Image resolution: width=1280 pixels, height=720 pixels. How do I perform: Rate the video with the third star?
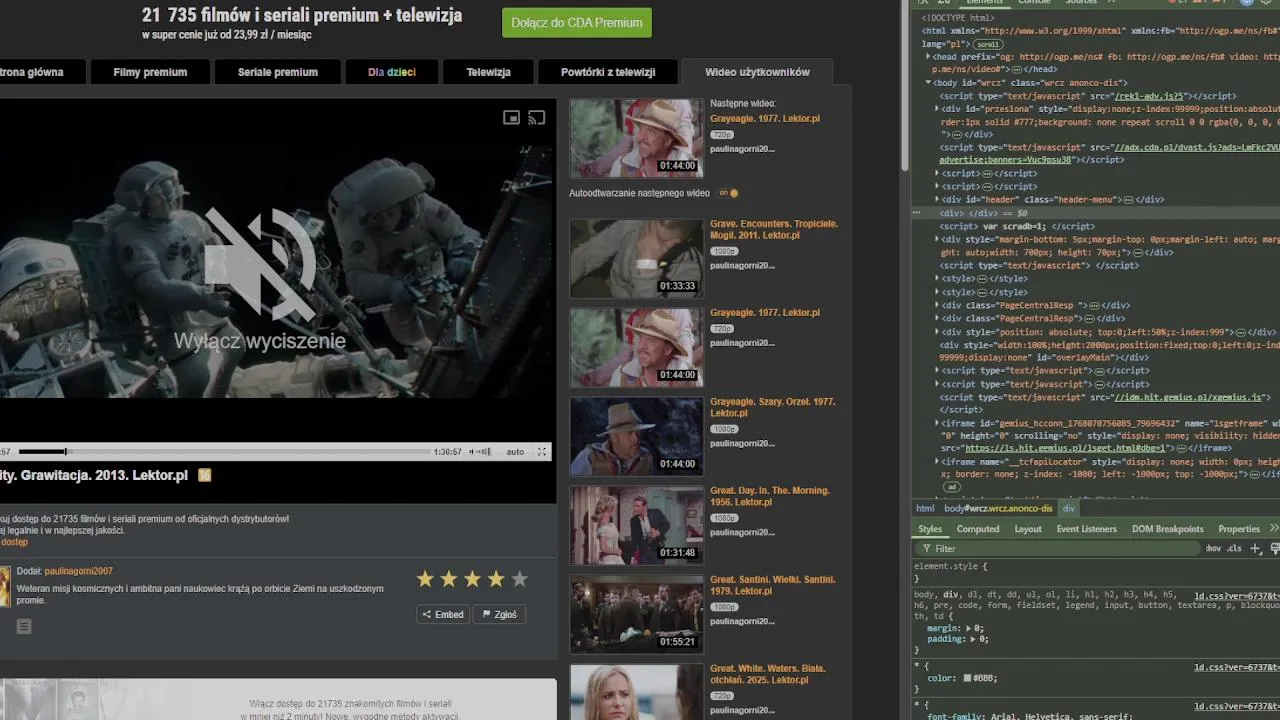pyautogui.click(x=472, y=579)
